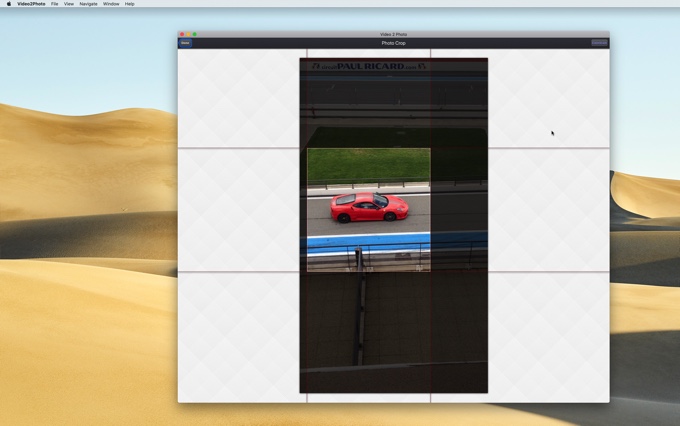Open the Window menu
Screen dimensions: 680x426
click(111, 4)
